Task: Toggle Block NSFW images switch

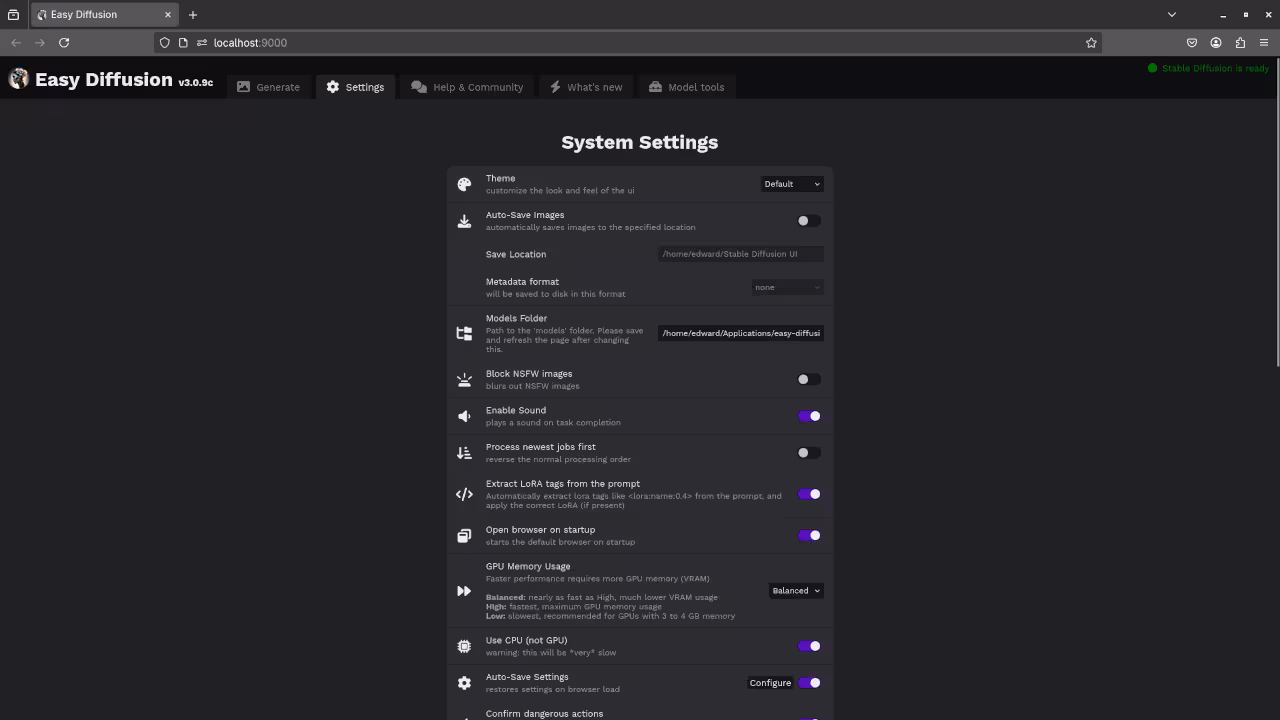Action: [809, 380]
